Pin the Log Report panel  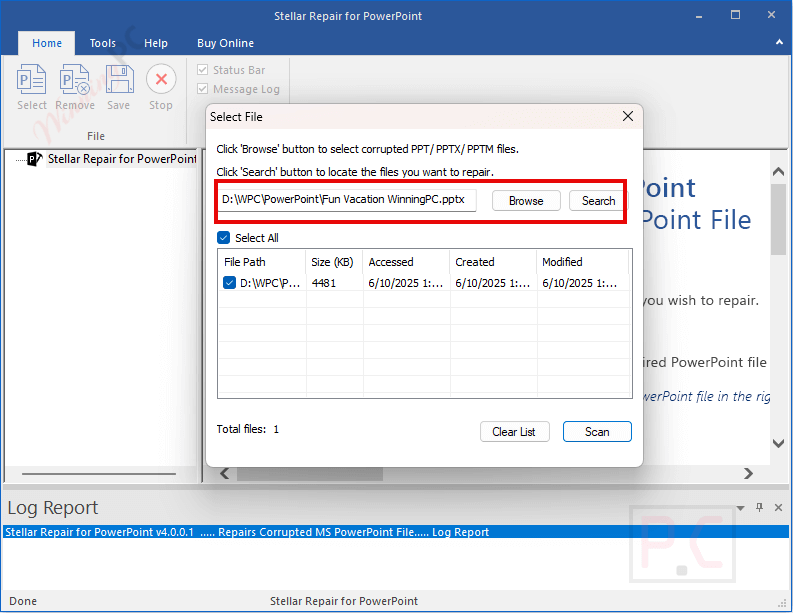point(759,507)
